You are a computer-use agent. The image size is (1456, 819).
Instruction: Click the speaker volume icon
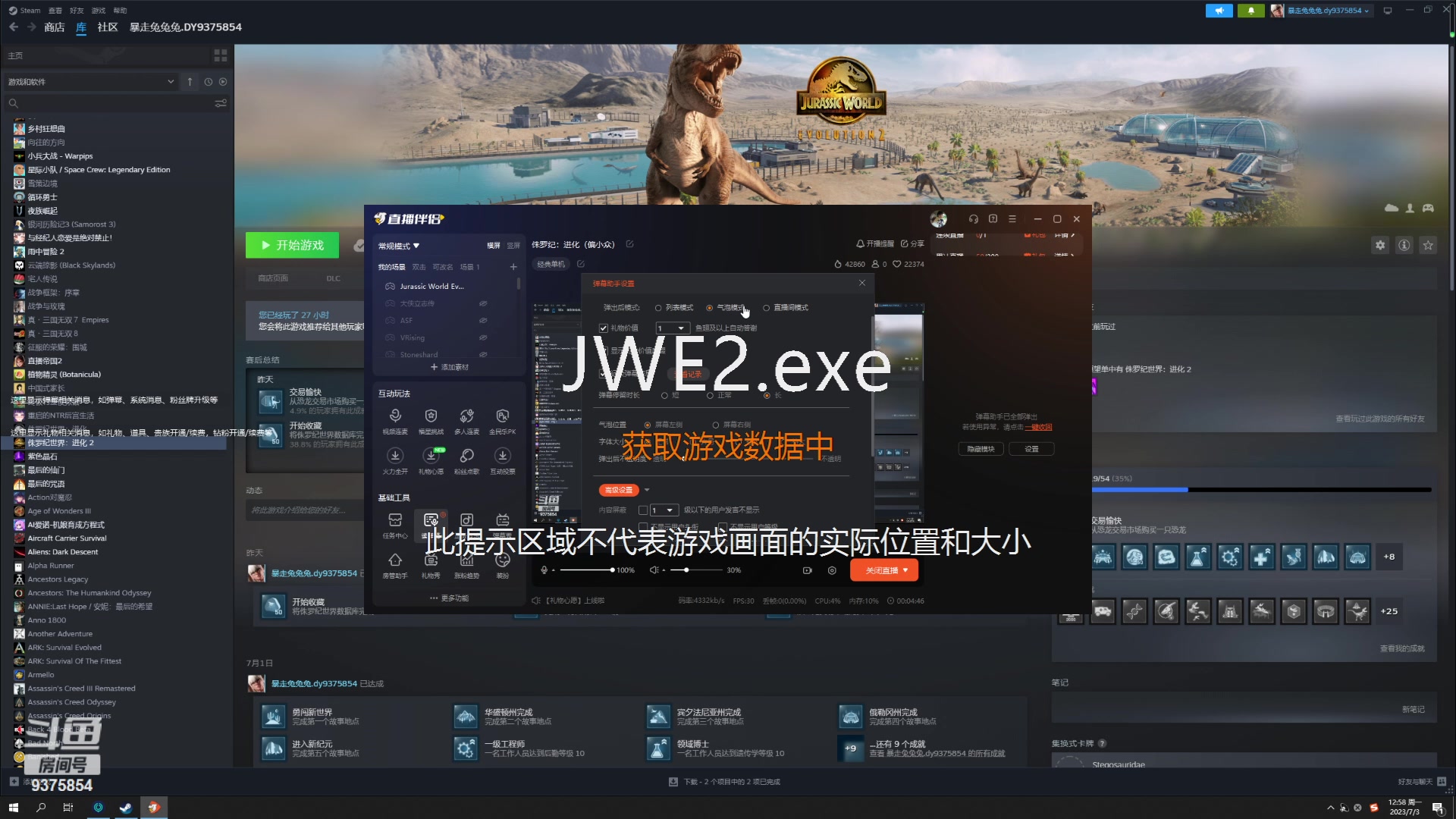(x=654, y=570)
